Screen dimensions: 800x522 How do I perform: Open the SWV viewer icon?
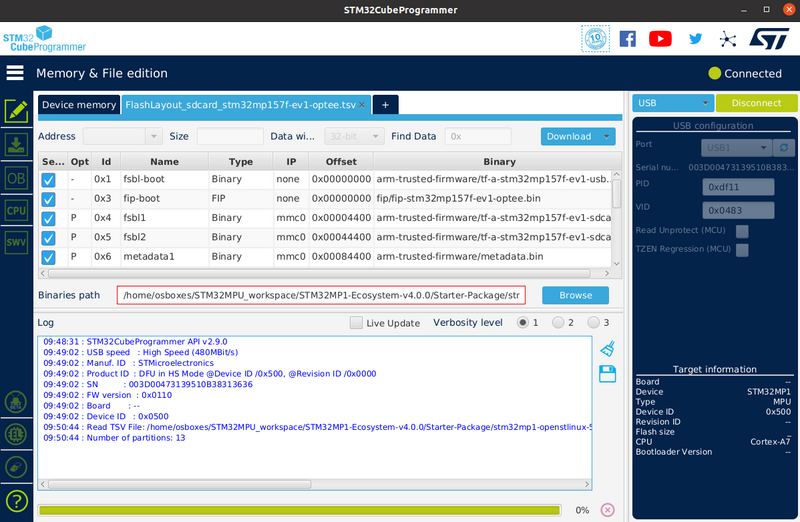[x=16, y=242]
